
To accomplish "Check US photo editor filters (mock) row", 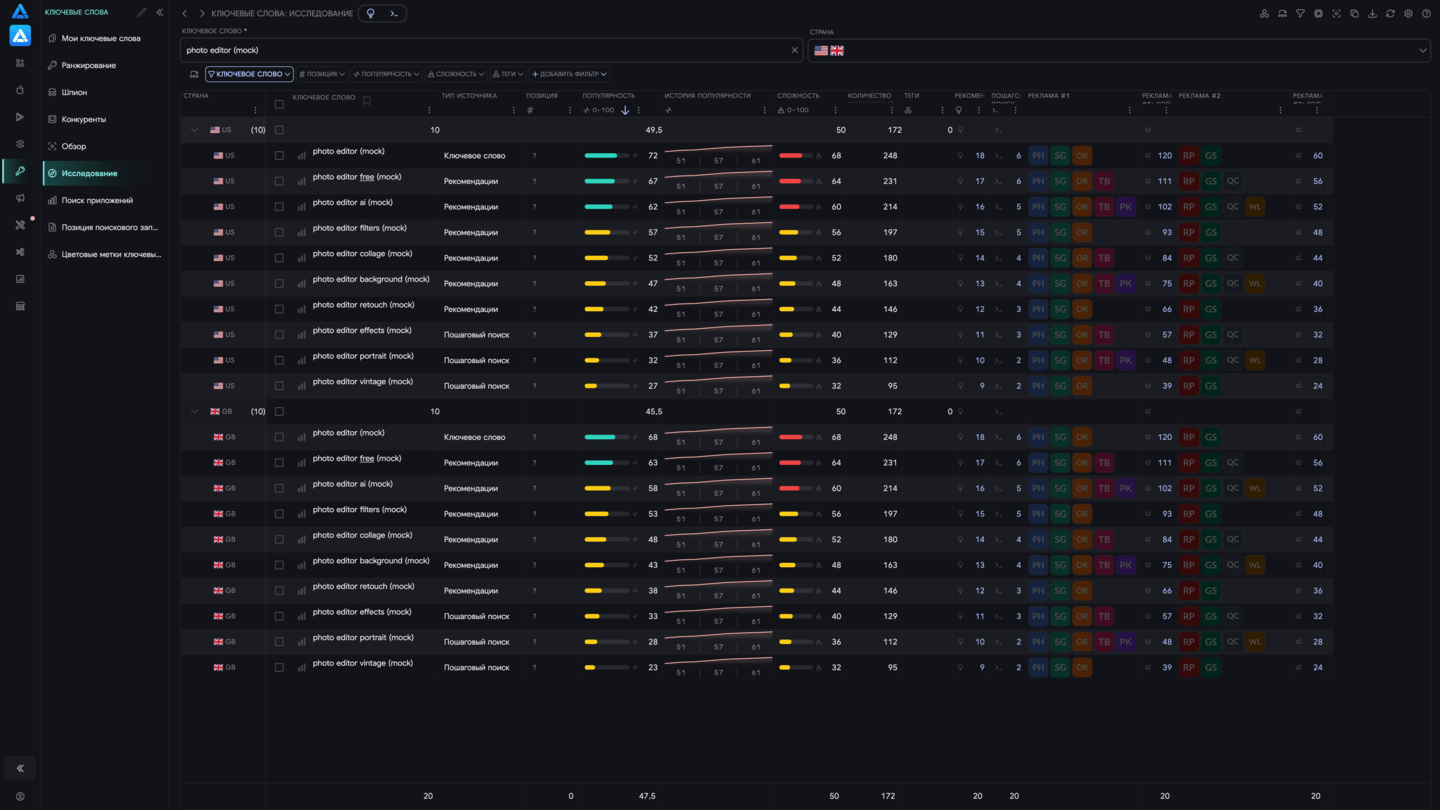I will point(279,232).
